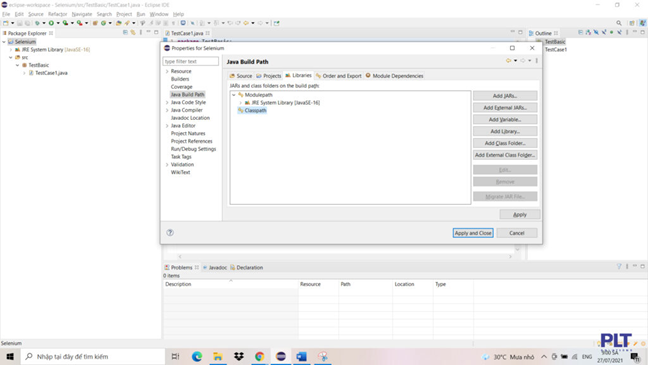
Task: Click the Problems view filter icon
Action: pyautogui.click(x=619, y=267)
